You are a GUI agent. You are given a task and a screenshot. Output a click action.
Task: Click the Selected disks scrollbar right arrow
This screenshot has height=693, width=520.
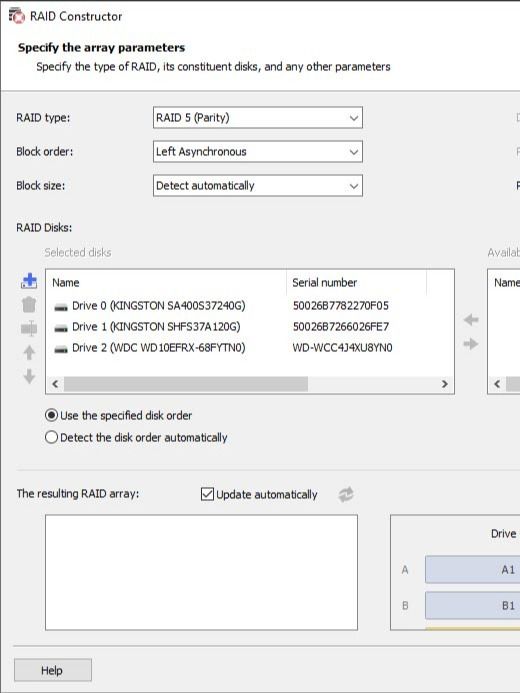pyautogui.click(x=445, y=384)
